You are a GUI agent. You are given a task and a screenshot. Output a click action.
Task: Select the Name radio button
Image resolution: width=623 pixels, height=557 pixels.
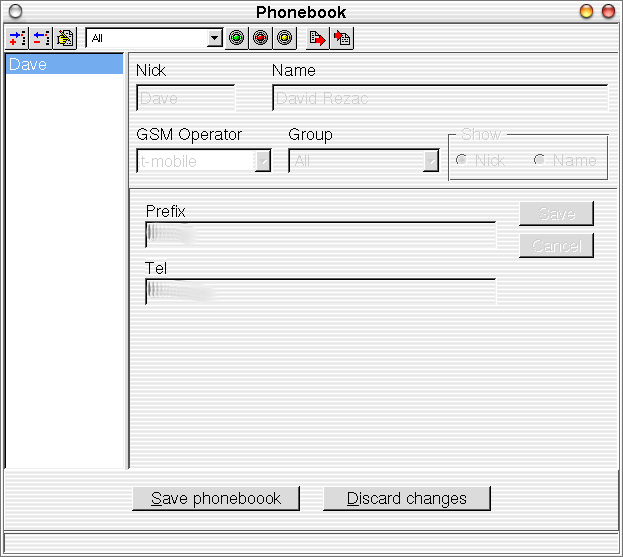pyautogui.click(x=539, y=160)
